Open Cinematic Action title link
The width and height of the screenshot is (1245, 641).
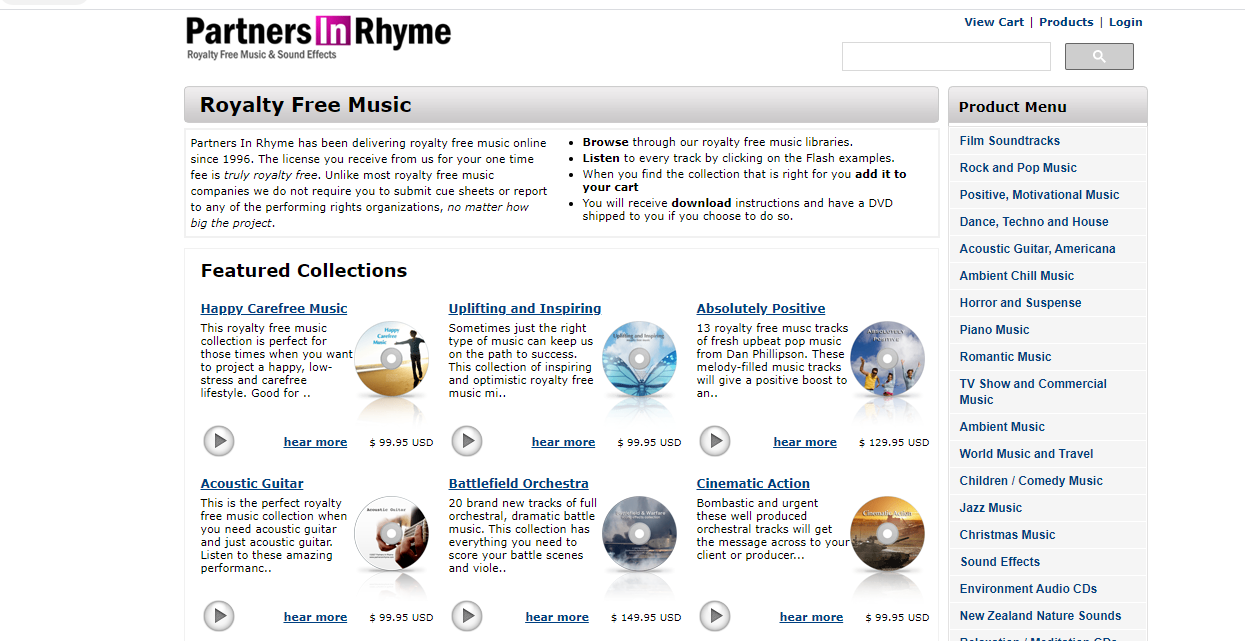753,483
